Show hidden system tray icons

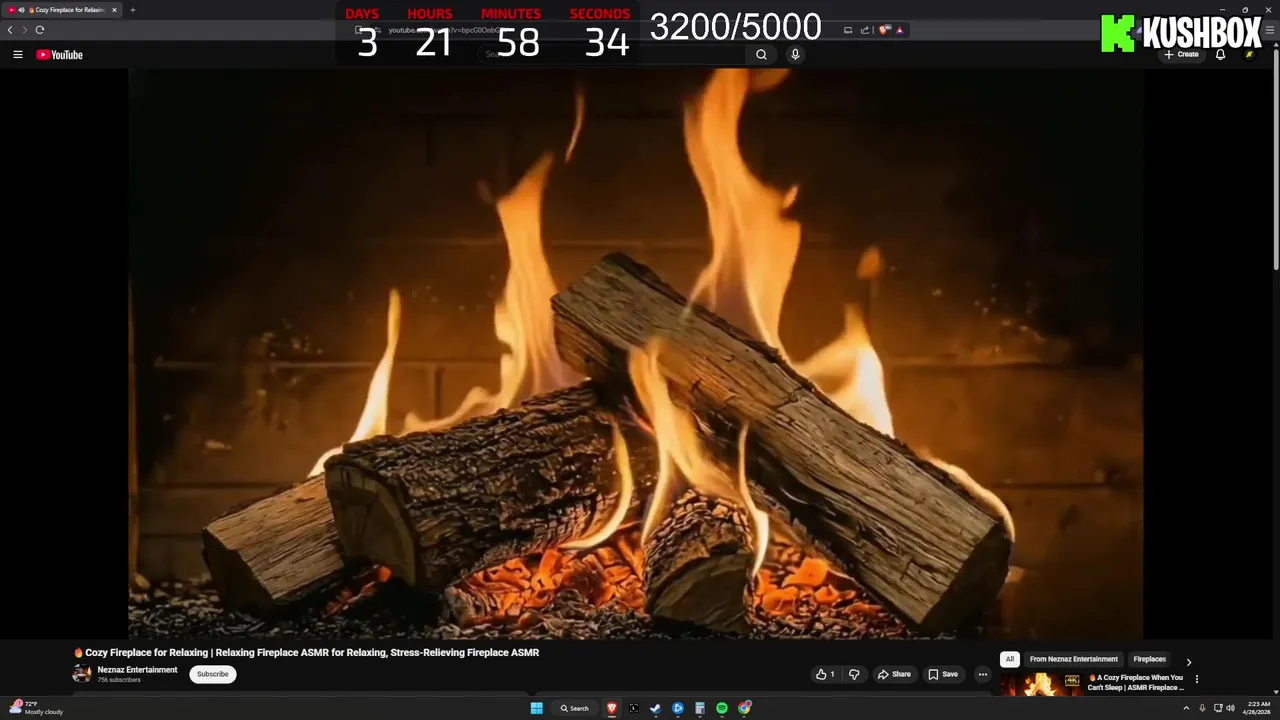click(1186, 708)
